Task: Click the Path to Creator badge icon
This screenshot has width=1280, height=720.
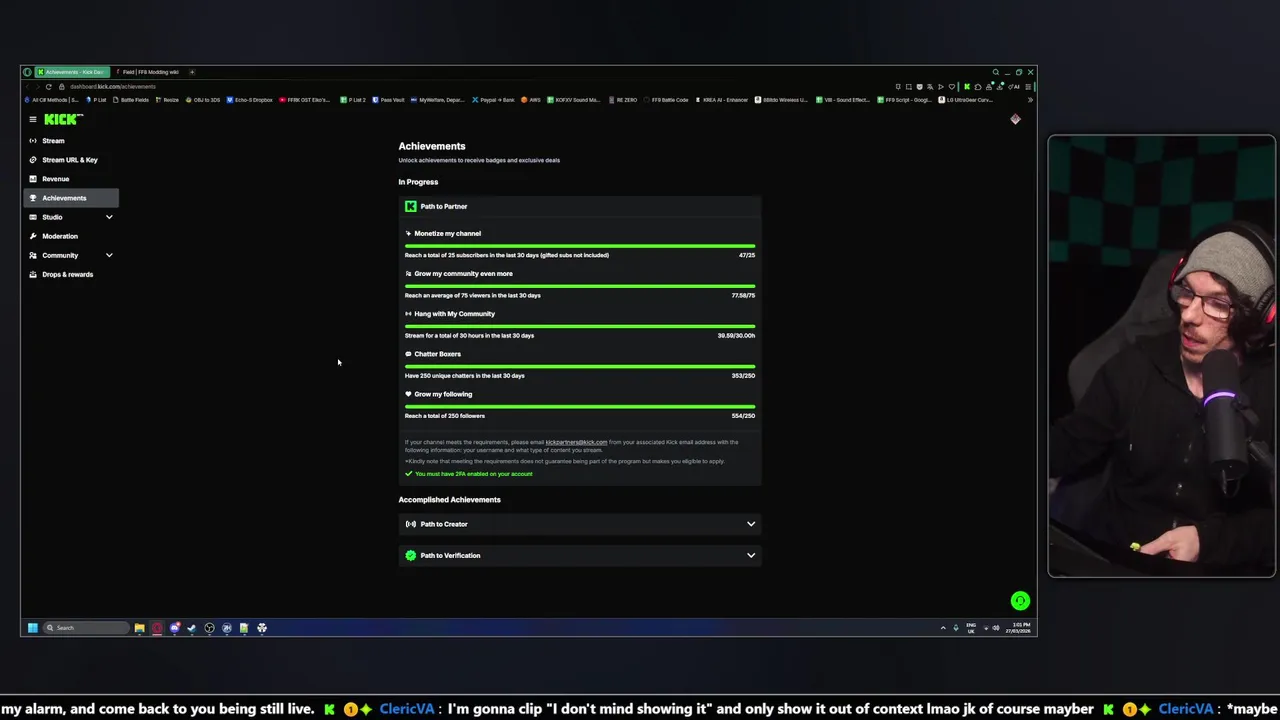Action: pyautogui.click(x=411, y=524)
